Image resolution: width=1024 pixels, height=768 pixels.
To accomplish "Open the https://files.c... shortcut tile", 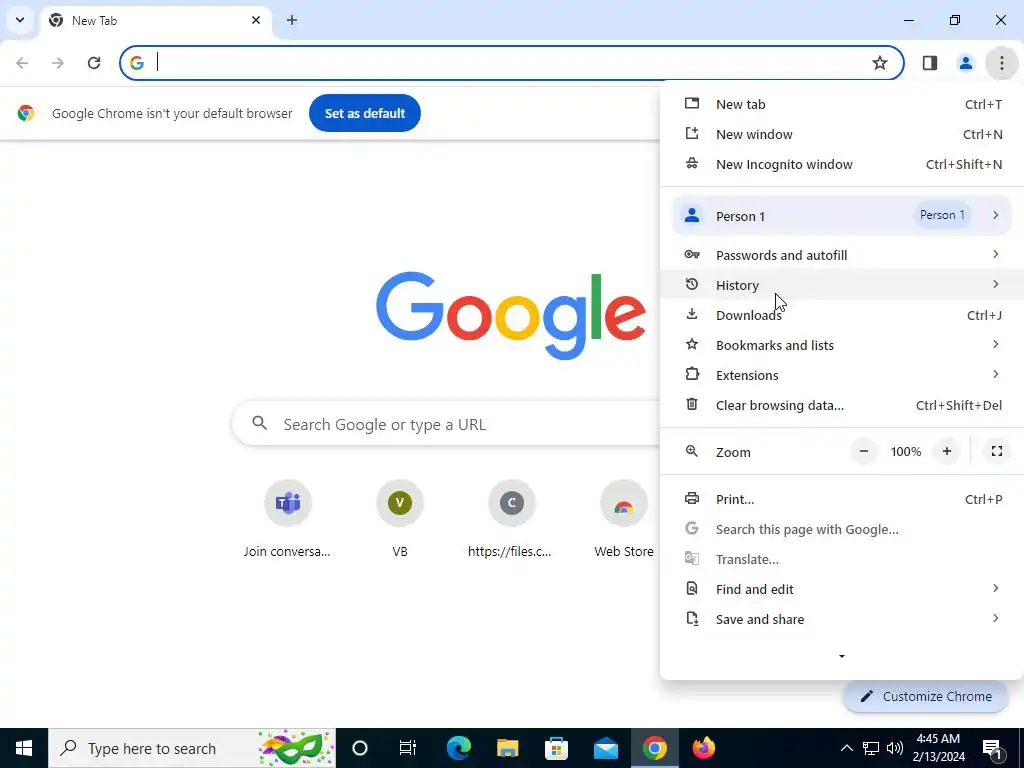I will click(511, 519).
